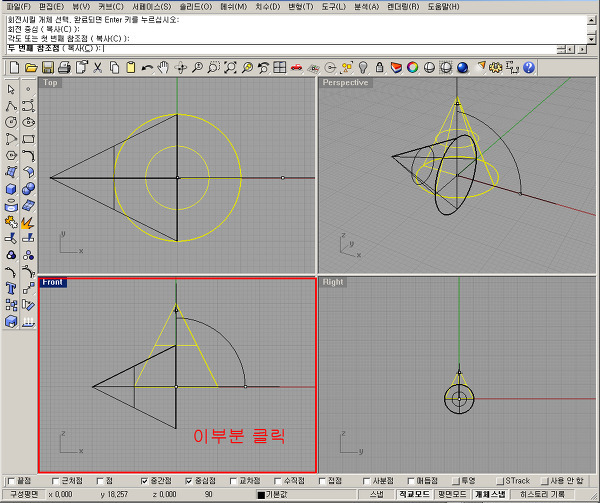600x503 pixels.
Task: Select the Zoom window icon
Action: pos(214,68)
